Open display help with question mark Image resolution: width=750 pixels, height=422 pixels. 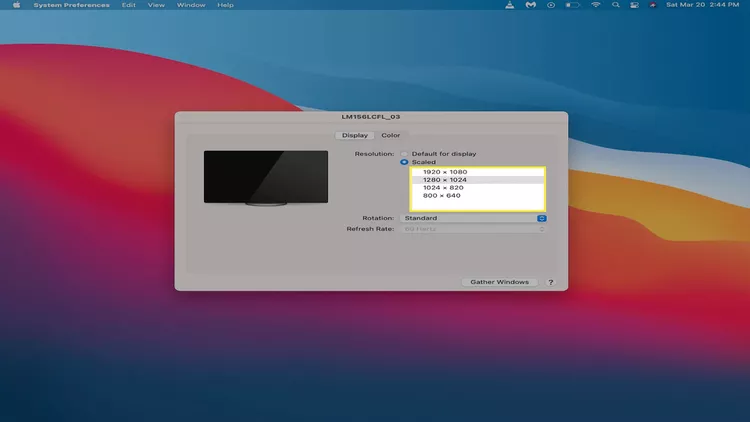pos(551,282)
